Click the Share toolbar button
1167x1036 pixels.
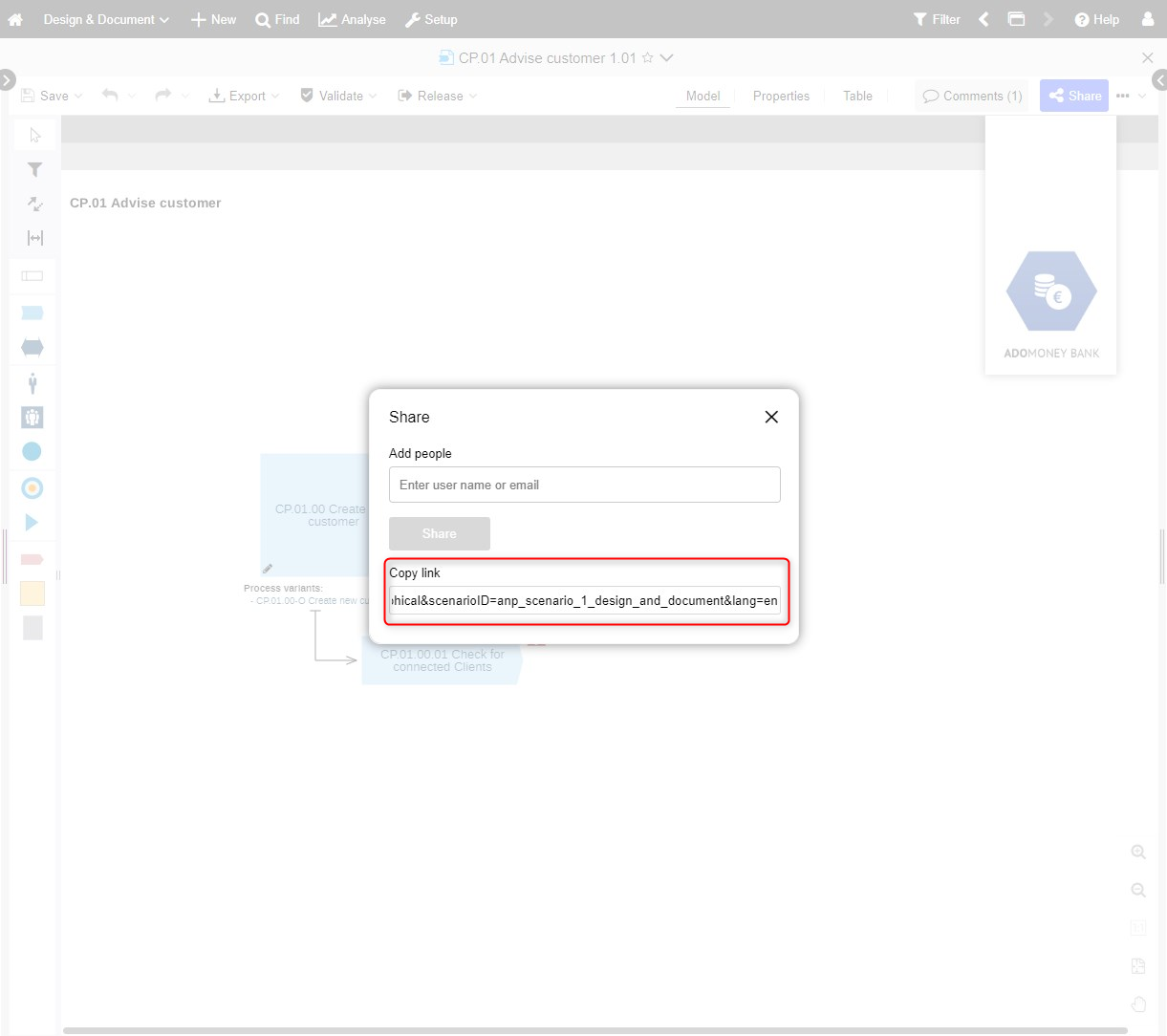(x=1074, y=96)
